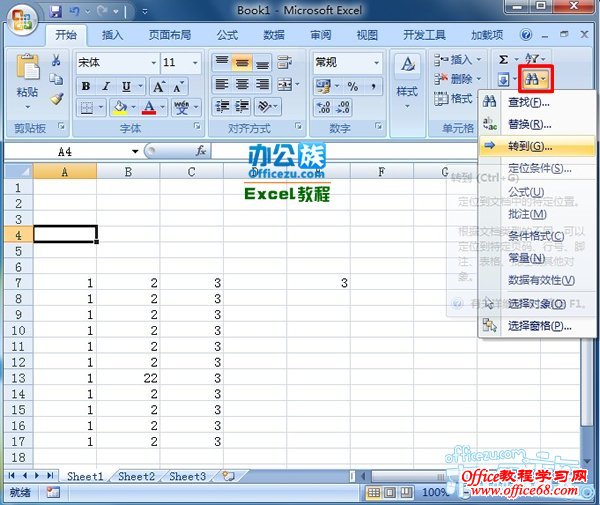Expand the Name Box A4 dropdown
This screenshot has width=600, height=505.
tap(135, 152)
